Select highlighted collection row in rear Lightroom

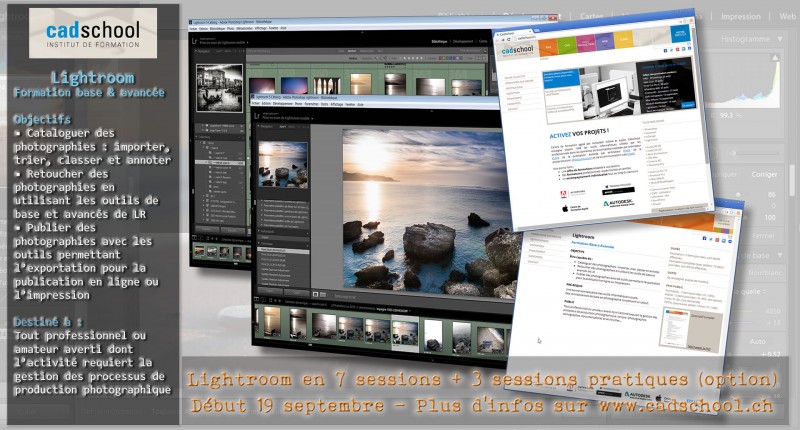pos(220,162)
